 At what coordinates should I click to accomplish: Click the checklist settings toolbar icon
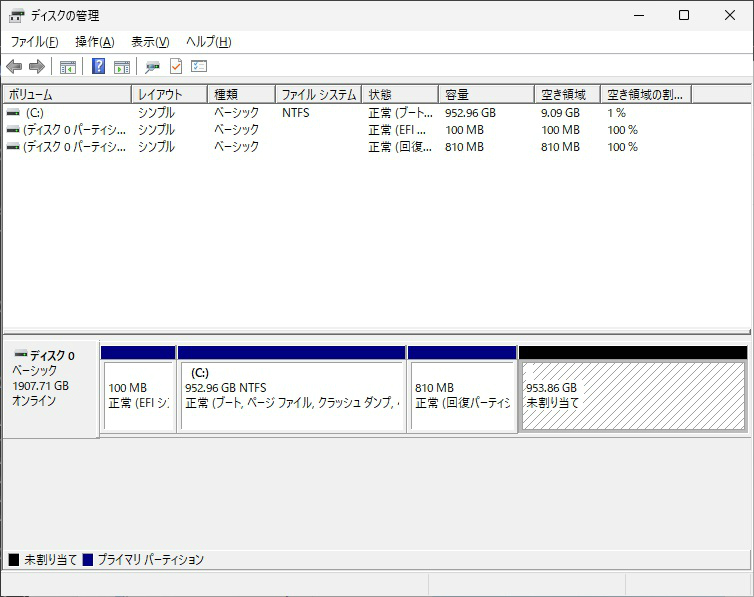[x=199, y=67]
